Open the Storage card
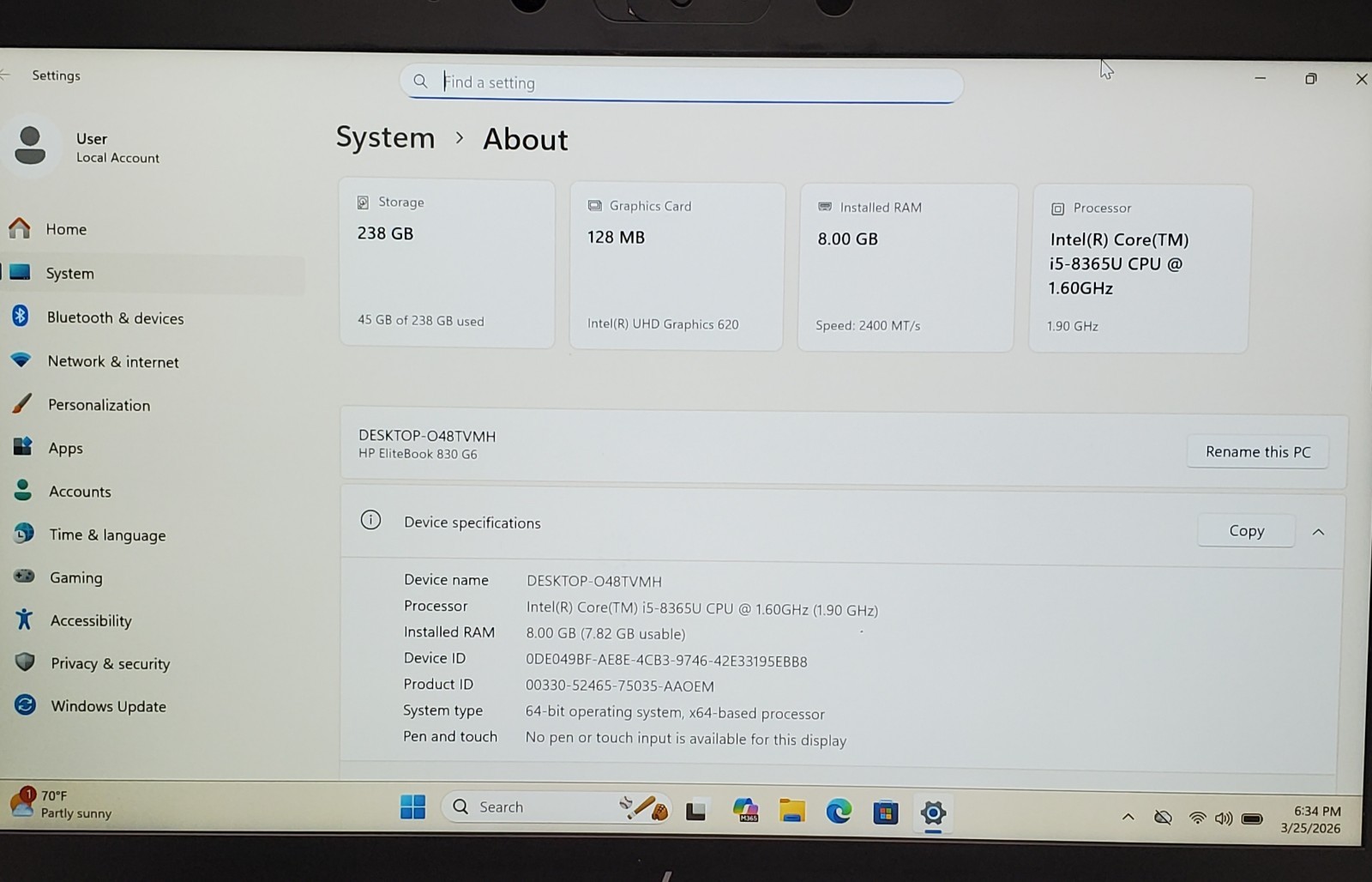This screenshot has height=882, width=1372. 447,263
